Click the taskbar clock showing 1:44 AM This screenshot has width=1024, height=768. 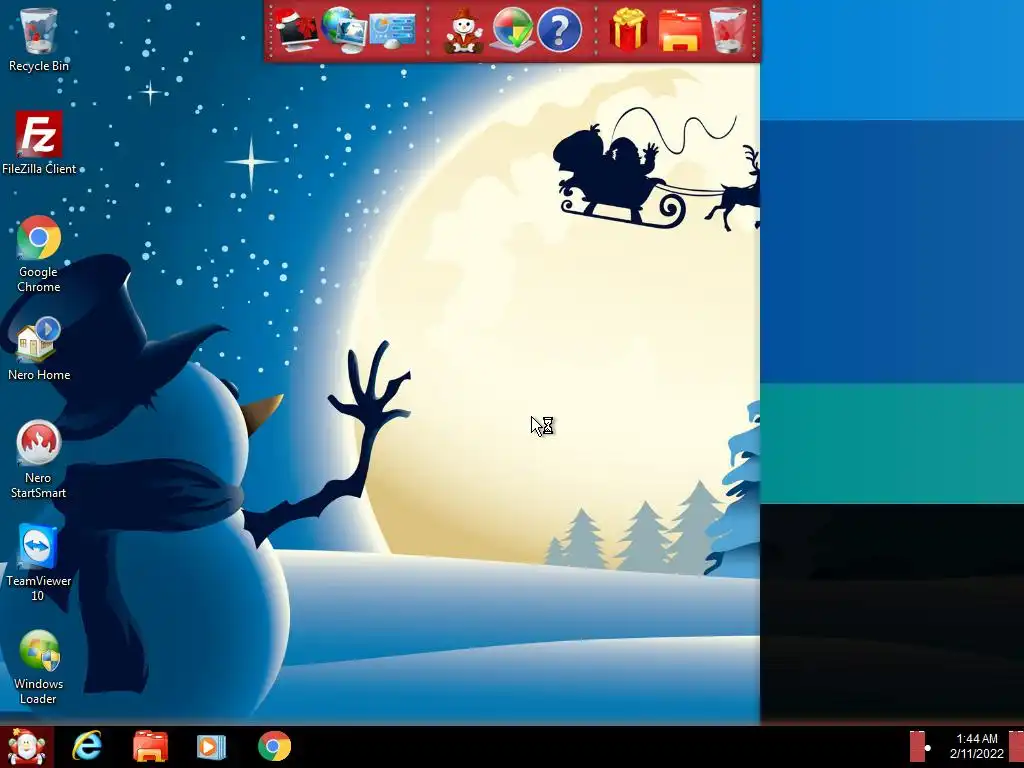(x=976, y=746)
